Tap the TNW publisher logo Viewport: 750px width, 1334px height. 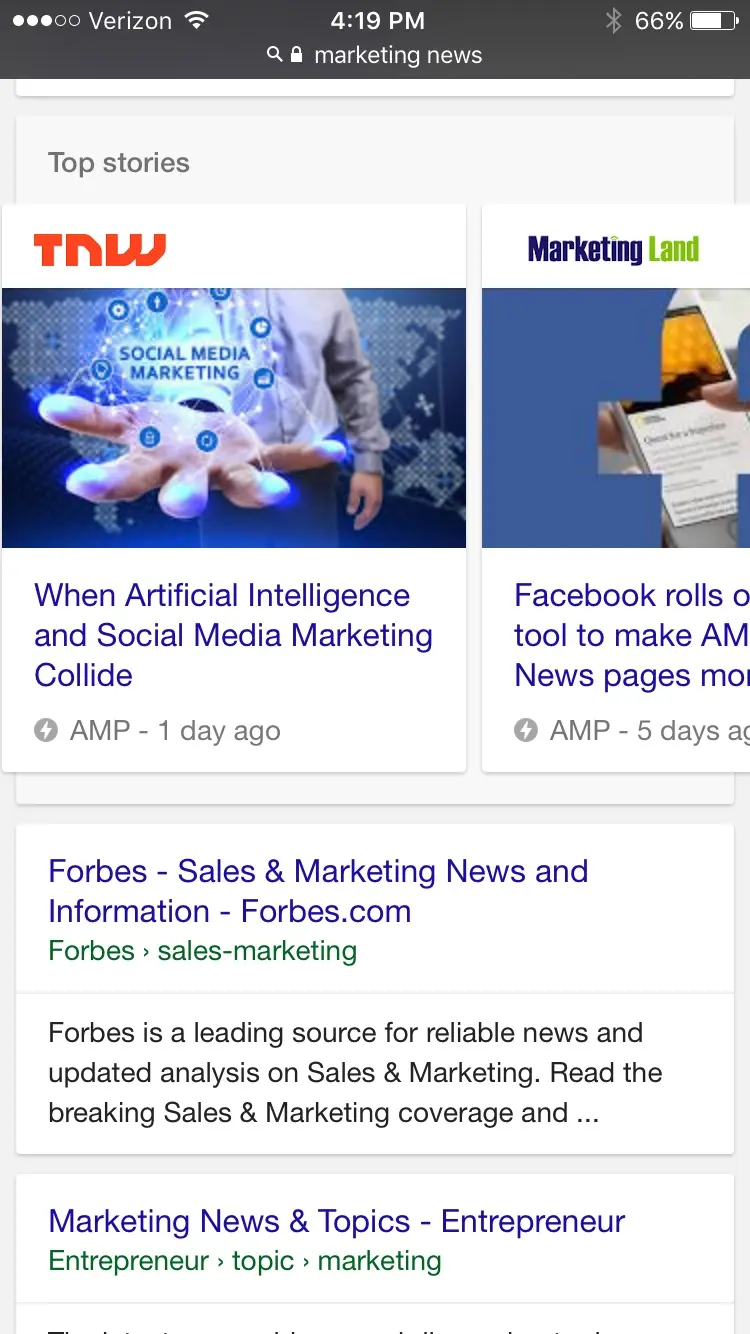tap(100, 249)
